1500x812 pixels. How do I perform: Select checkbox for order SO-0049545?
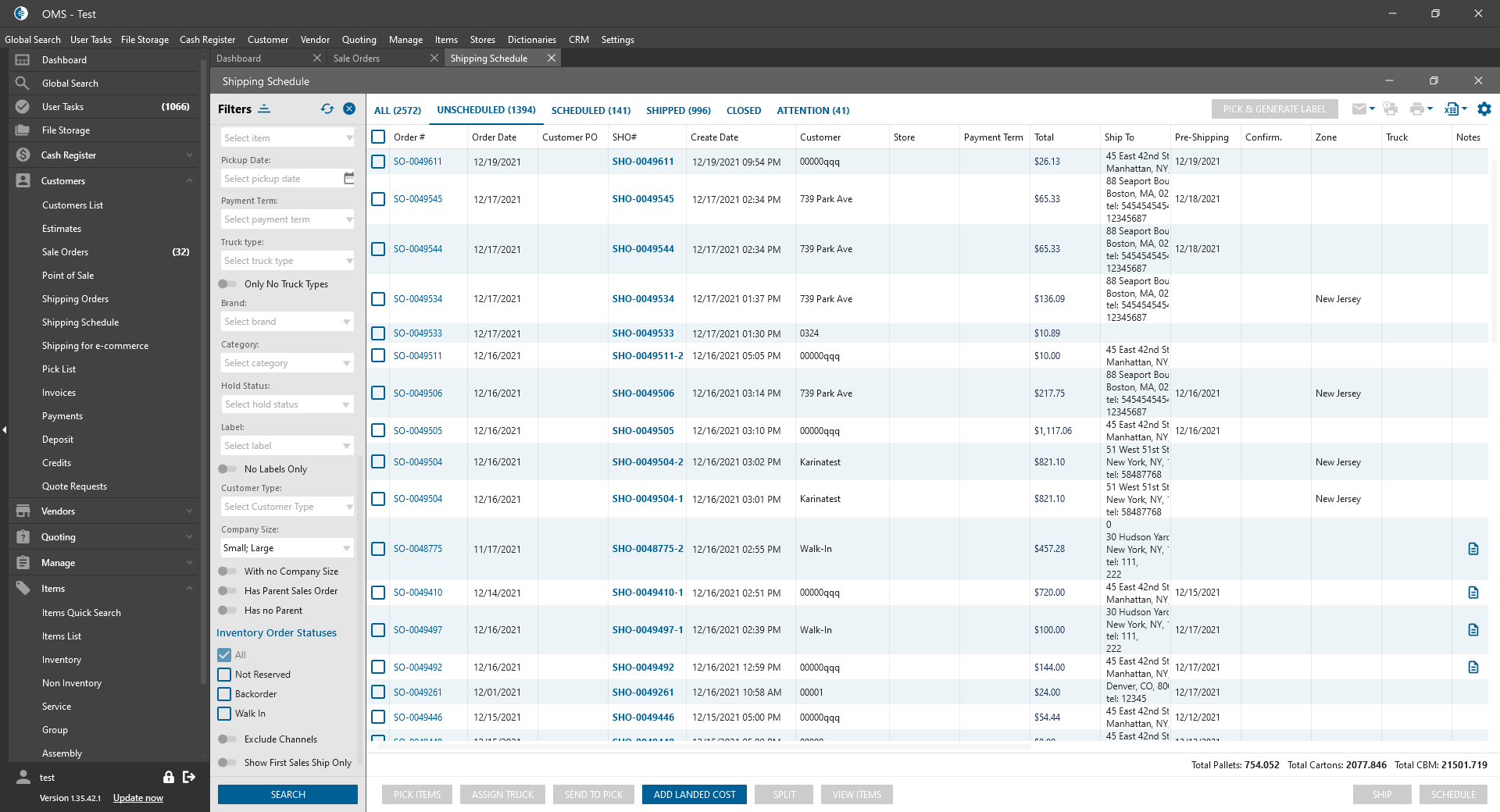pos(378,199)
